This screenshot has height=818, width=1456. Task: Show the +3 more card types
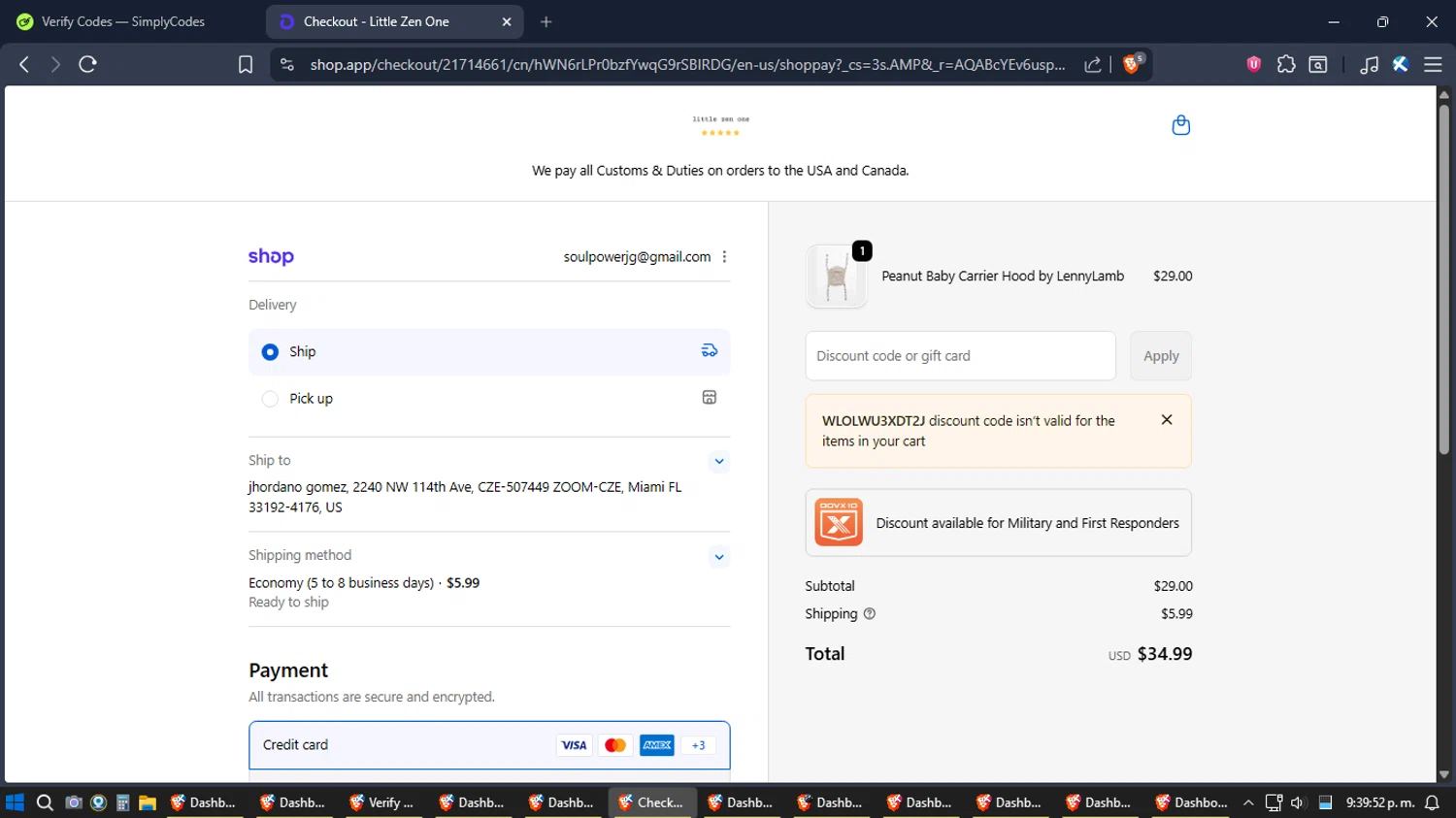point(699,745)
